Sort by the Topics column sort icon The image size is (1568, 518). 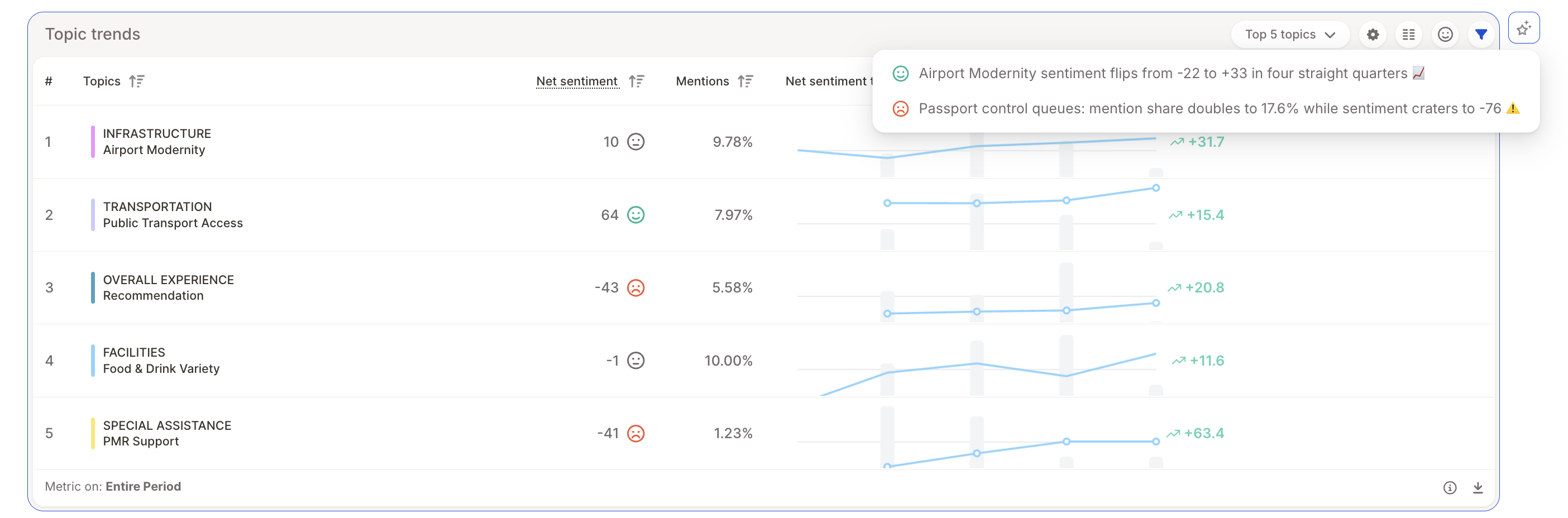(137, 81)
